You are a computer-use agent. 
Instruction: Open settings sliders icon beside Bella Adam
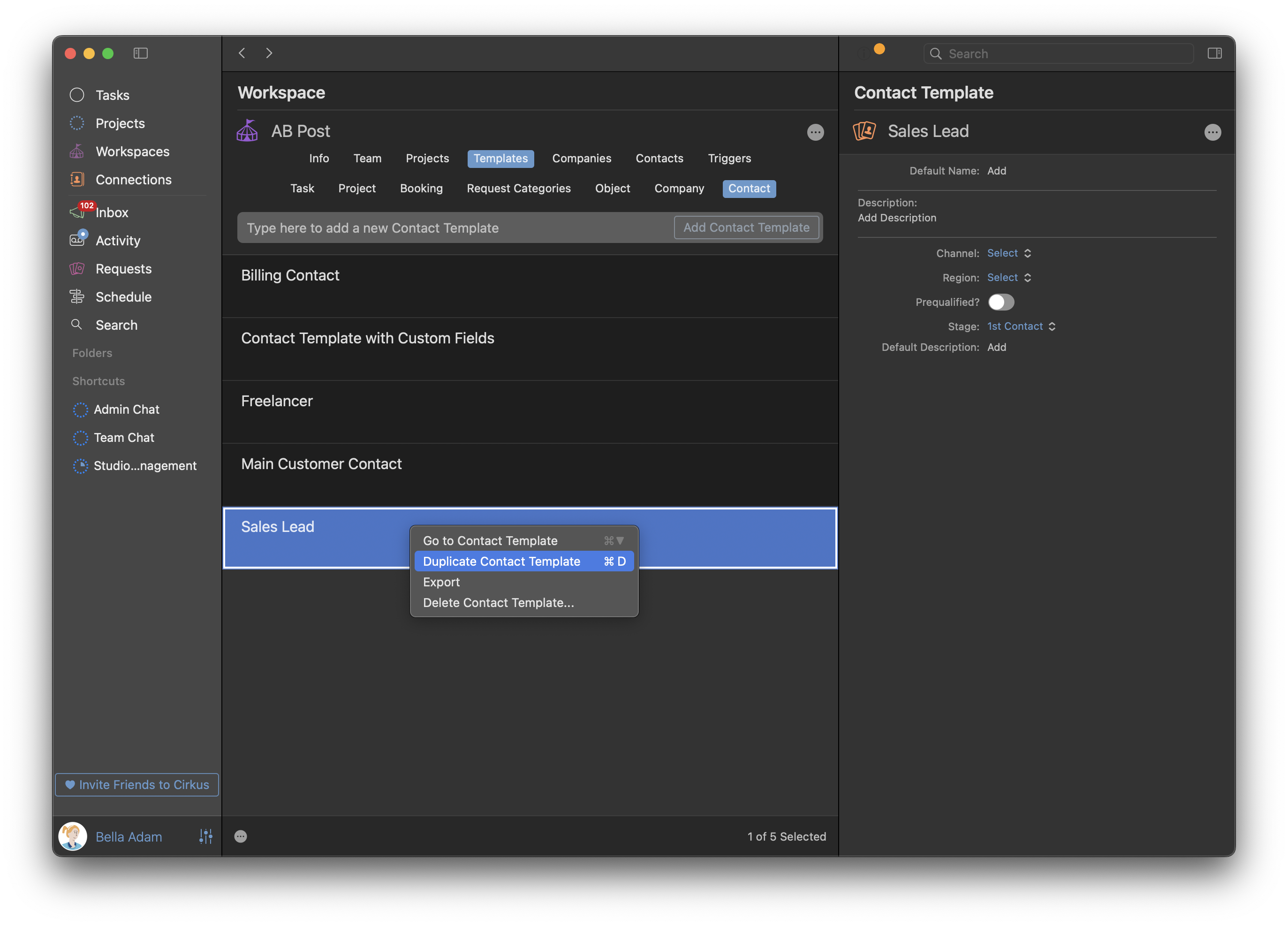(205, 836)
